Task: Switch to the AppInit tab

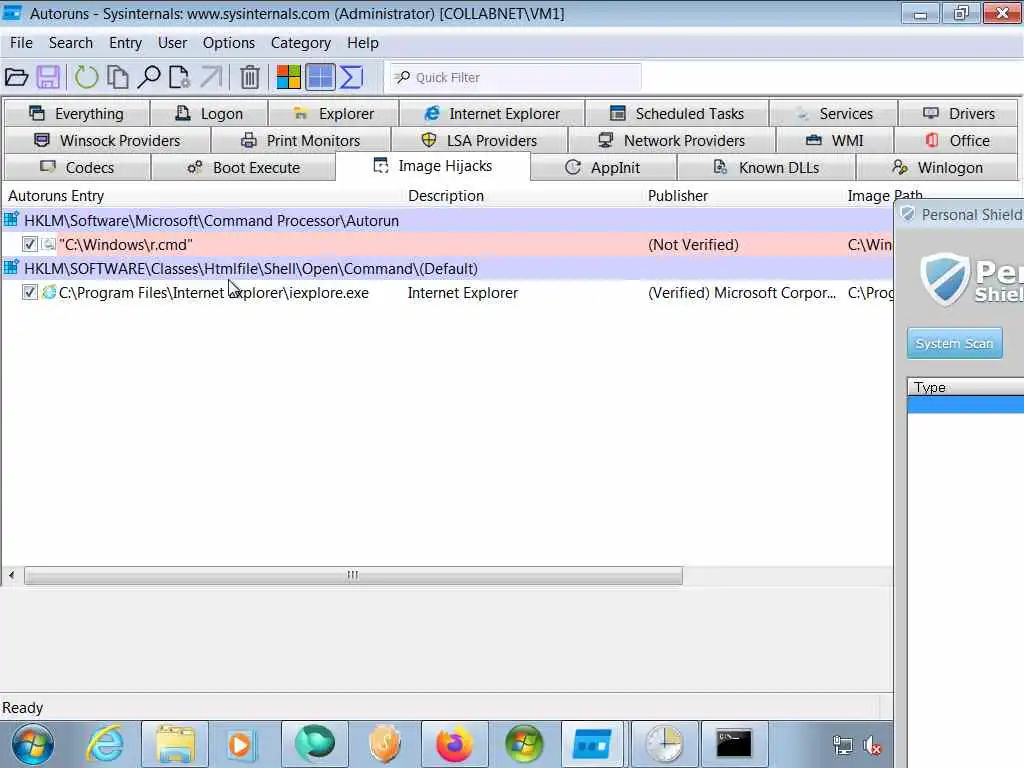Action: [x=603, y=167]
